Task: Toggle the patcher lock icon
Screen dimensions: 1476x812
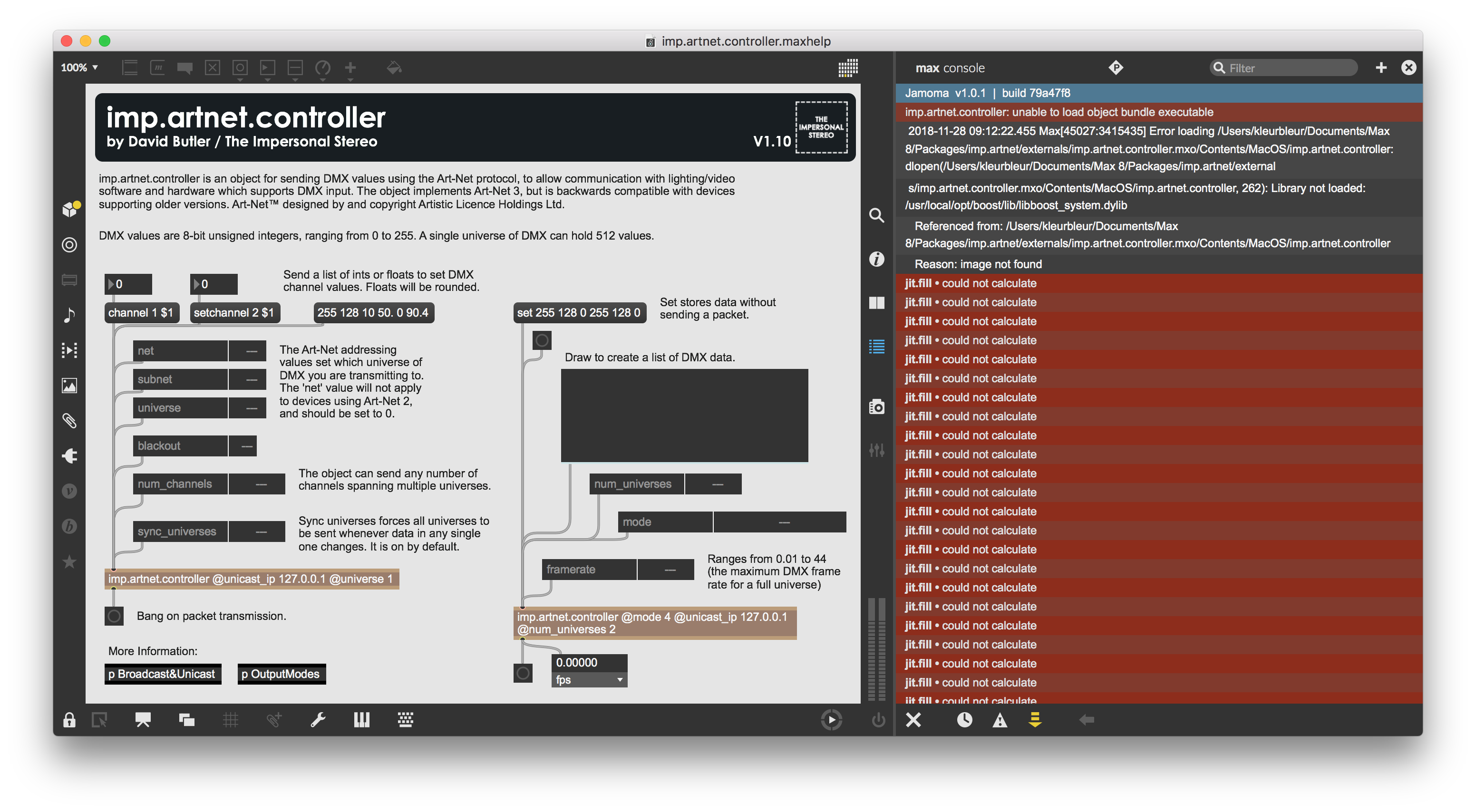Action: coord(69,720)
